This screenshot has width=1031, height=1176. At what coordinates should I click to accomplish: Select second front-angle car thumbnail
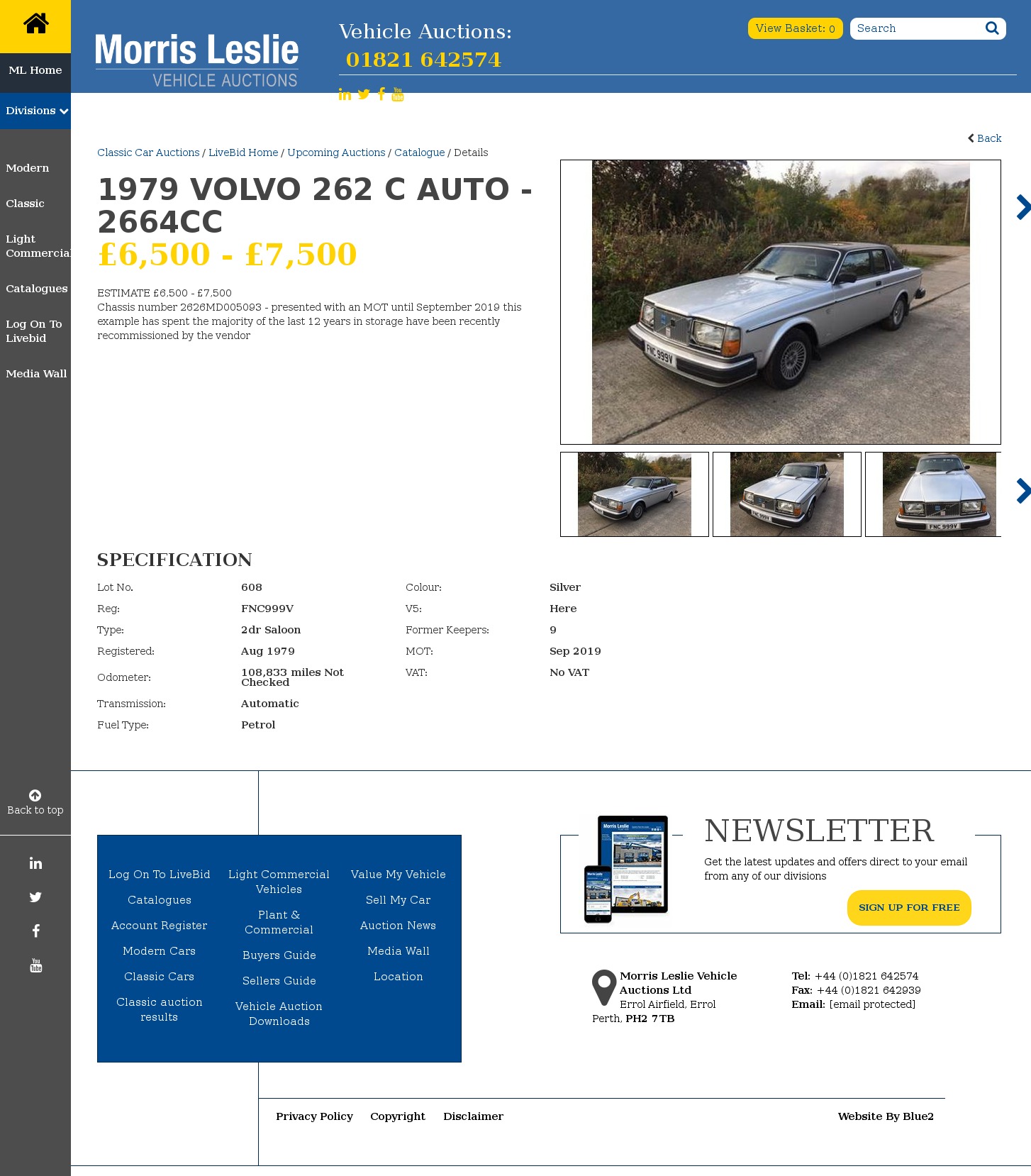click(x=787, y=494)
